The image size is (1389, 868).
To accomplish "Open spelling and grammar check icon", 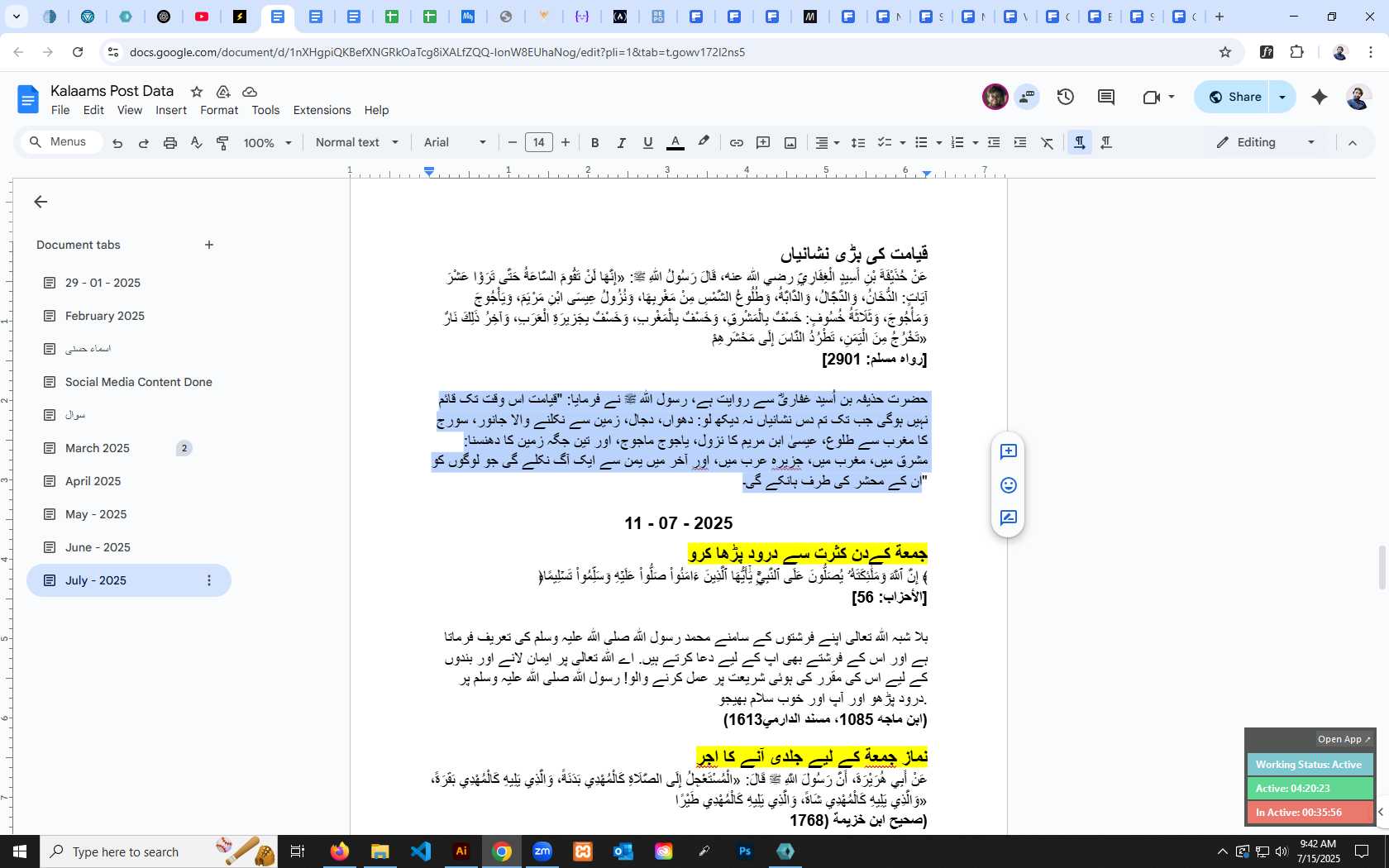I will [x=196, y=143].
